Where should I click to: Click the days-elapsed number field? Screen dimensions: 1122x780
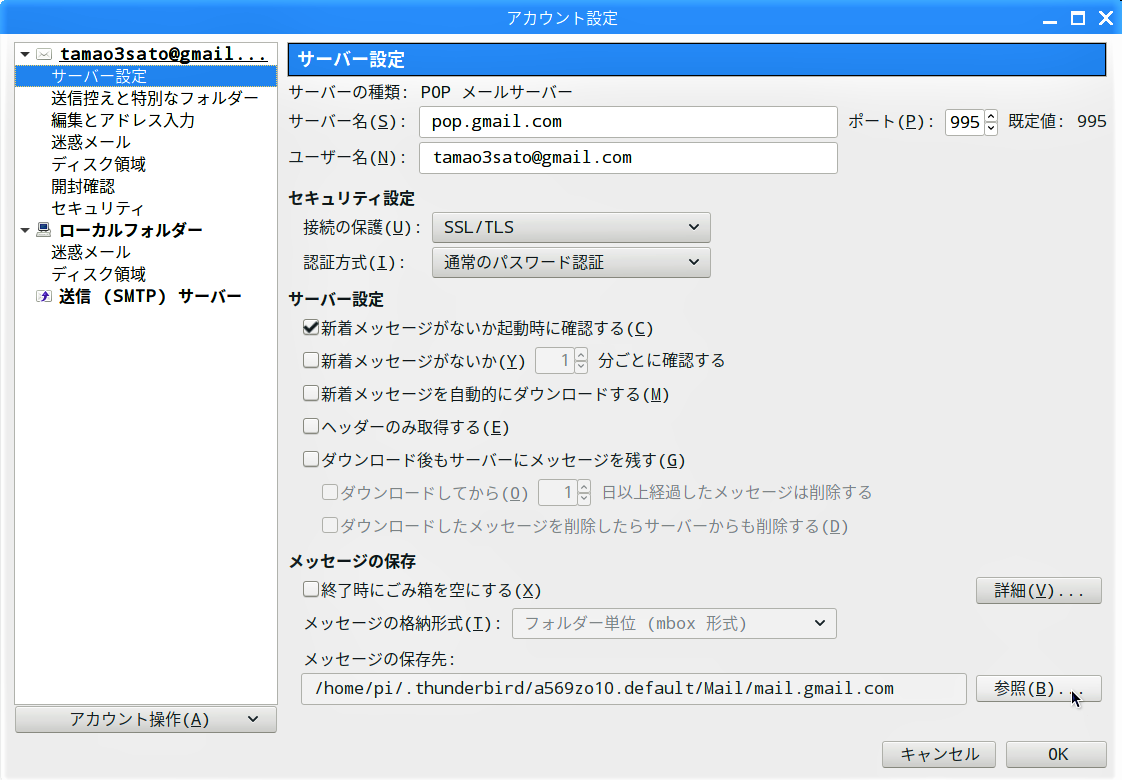pyautogui.click(x=558, y=492)
